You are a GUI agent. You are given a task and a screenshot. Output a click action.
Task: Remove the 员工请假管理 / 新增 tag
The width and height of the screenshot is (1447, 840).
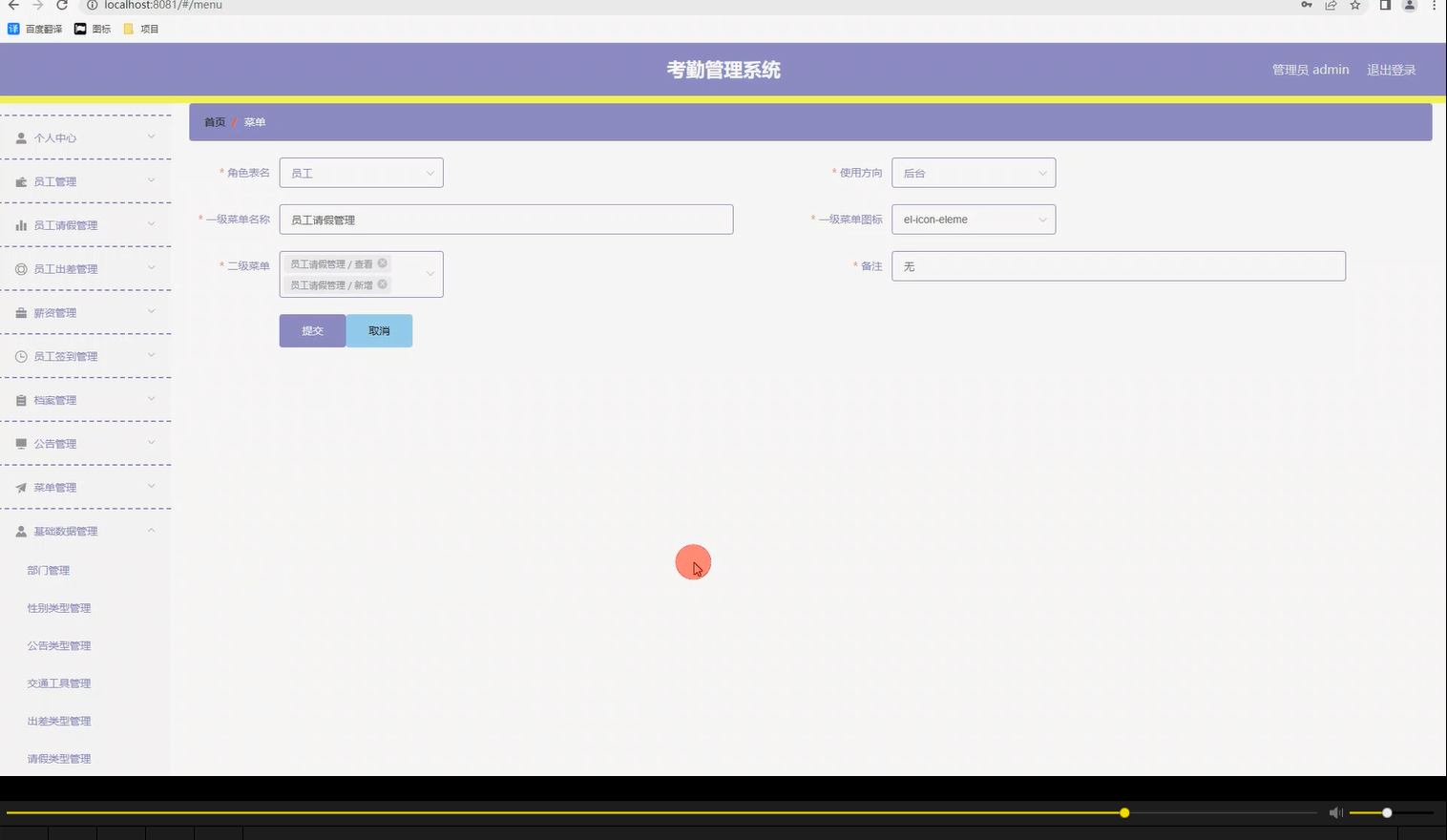click(x=383, y=284)
